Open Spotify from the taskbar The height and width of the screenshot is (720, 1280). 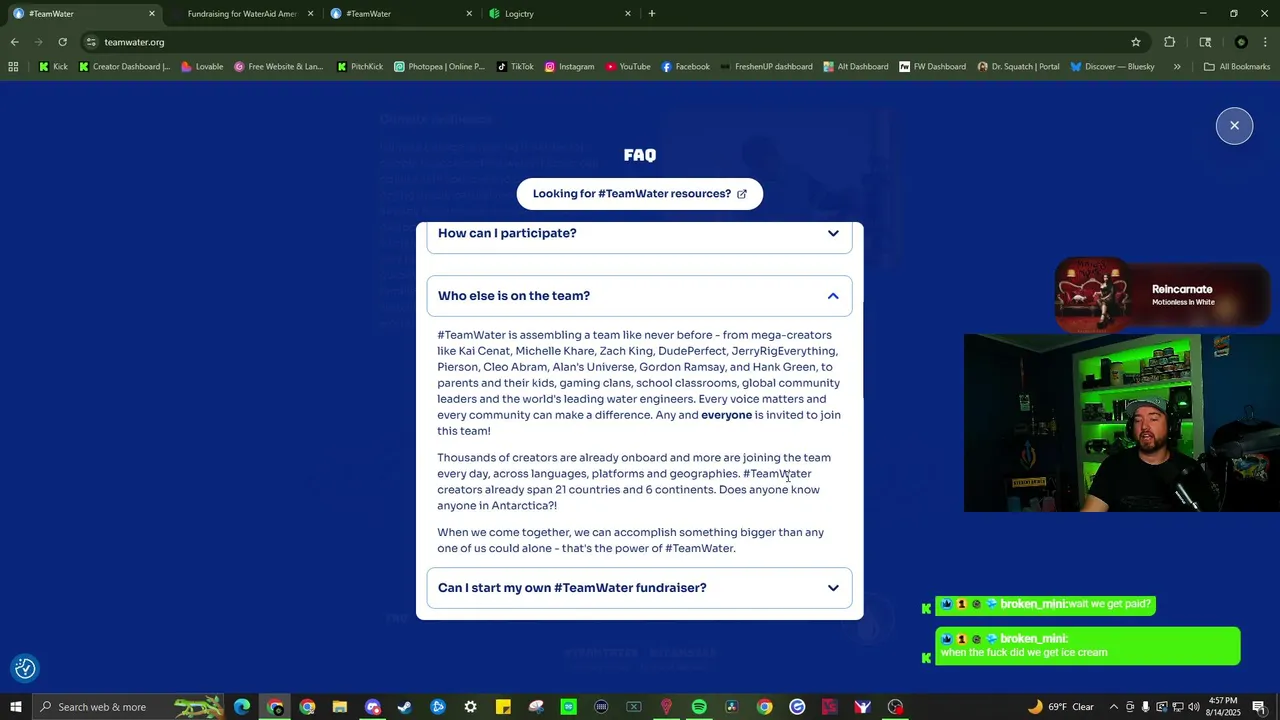pyautogui.click(x=699, y=707)
